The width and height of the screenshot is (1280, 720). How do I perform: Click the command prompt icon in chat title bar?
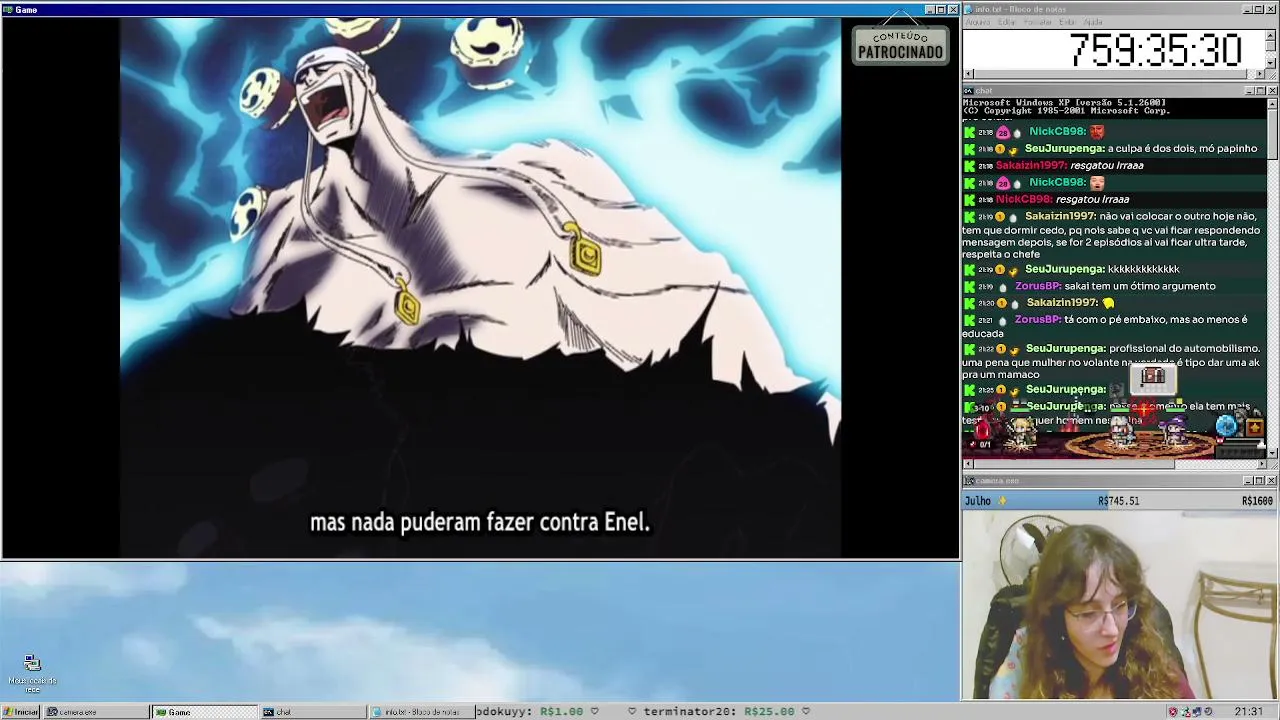coord(969,90)
